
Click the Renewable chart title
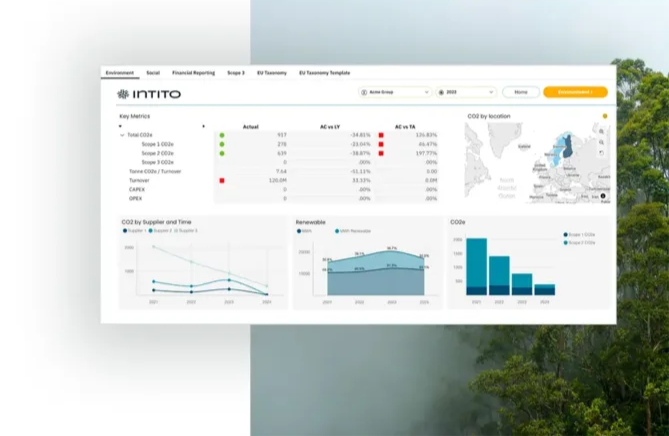tap(311, 222)
